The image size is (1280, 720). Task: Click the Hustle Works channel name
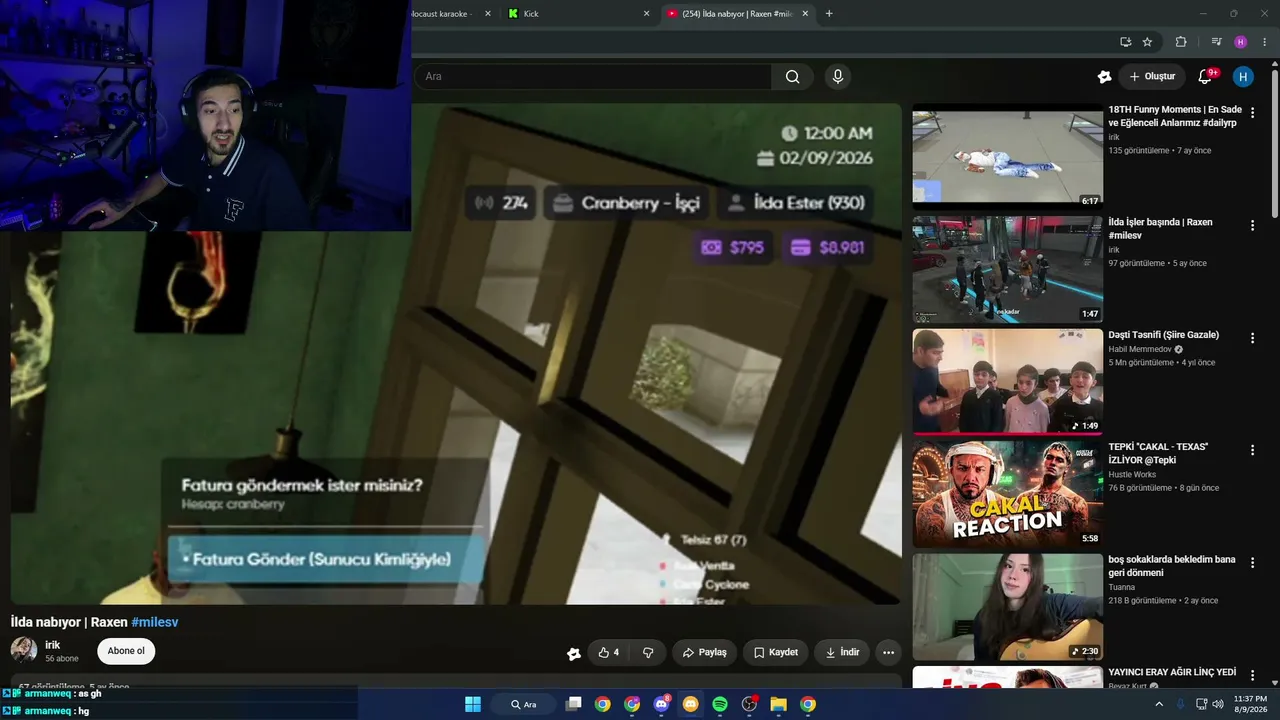(1132, 474)
